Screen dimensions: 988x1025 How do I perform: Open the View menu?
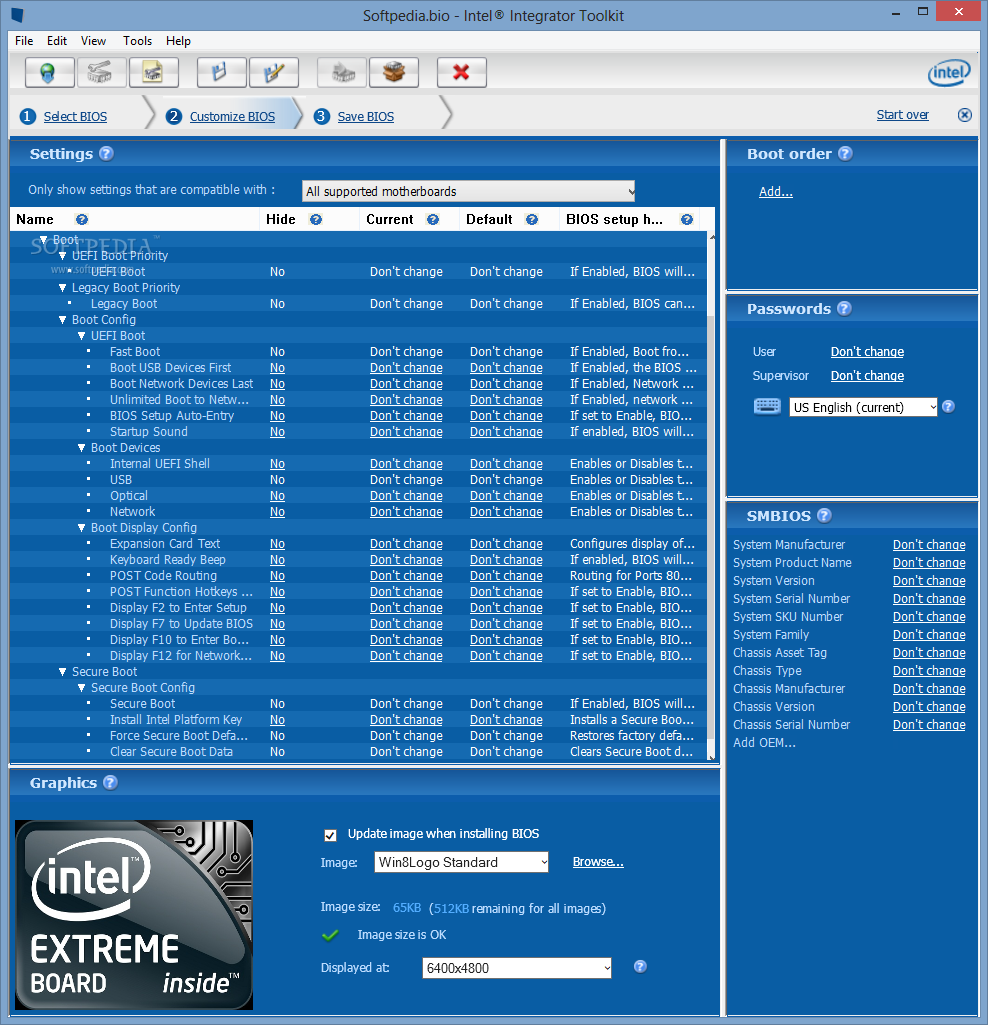click(94, 41)
